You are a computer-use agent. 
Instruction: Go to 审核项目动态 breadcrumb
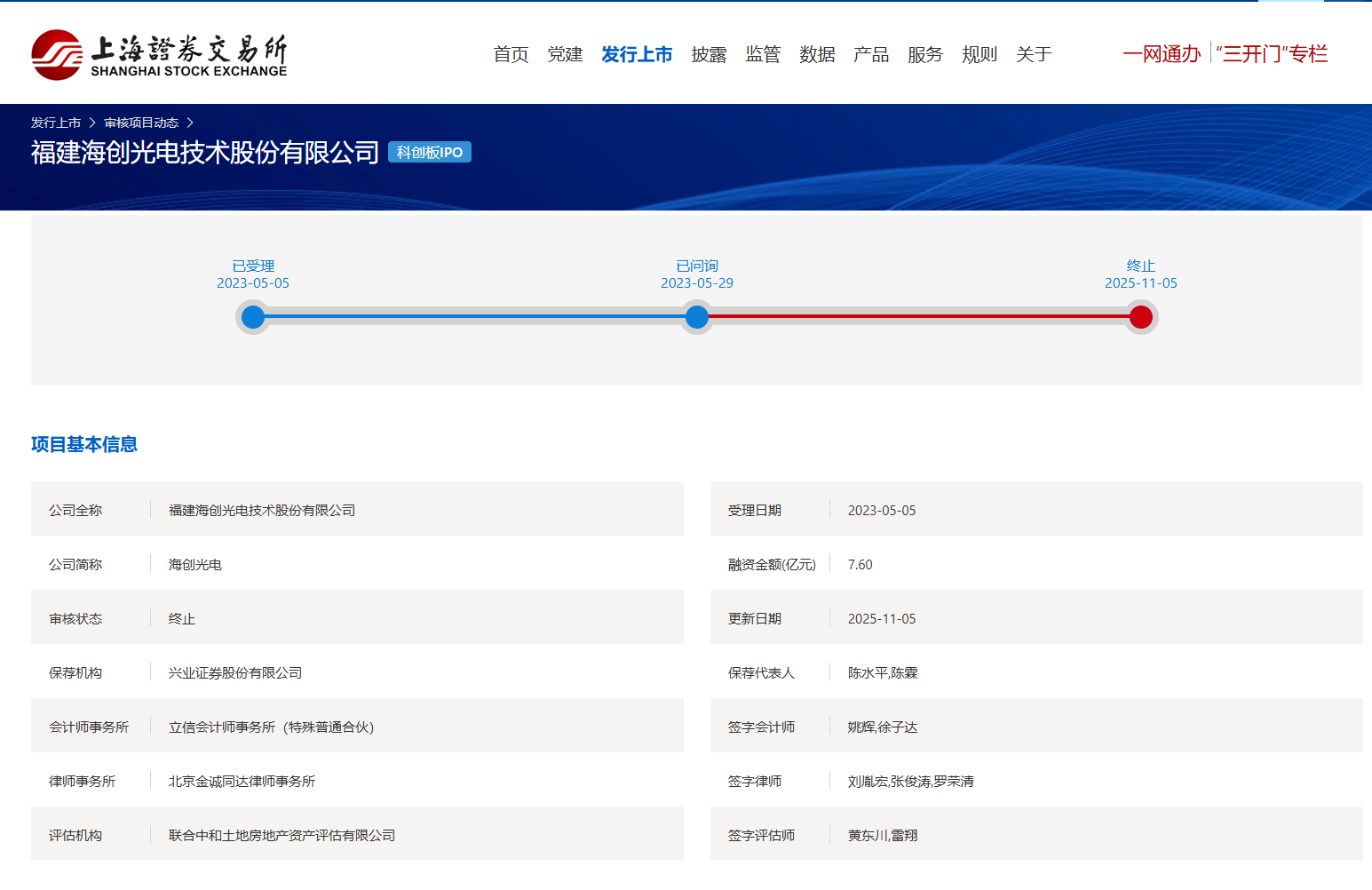[141, 123]
